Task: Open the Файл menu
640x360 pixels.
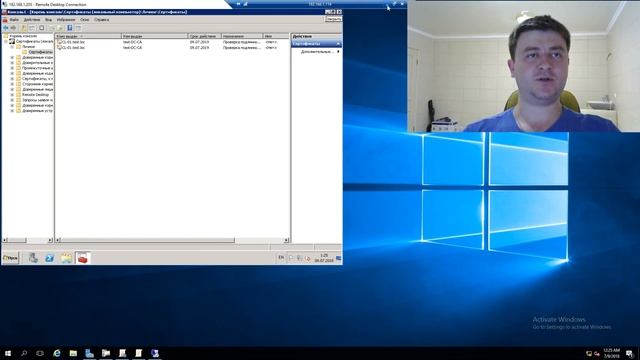Action: [x=14, y=20]
